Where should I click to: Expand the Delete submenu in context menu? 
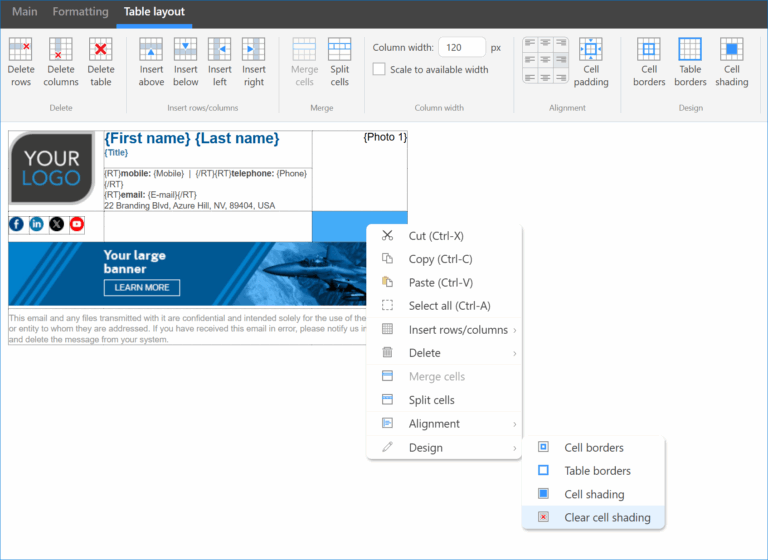click(444, 353)
